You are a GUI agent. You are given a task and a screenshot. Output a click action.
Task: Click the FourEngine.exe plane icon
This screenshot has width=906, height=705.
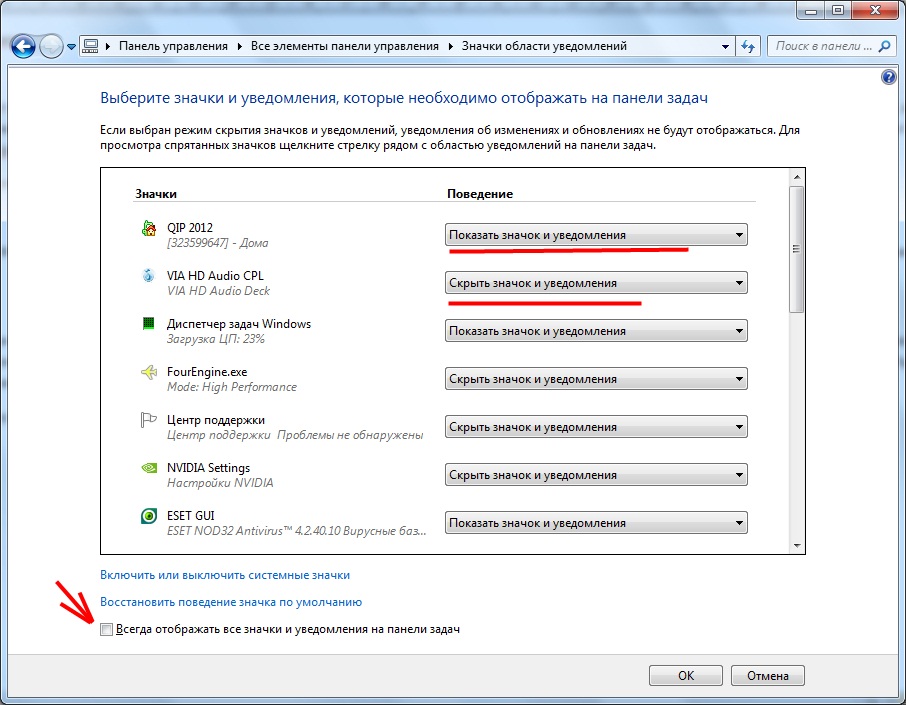tap(148, 372)
